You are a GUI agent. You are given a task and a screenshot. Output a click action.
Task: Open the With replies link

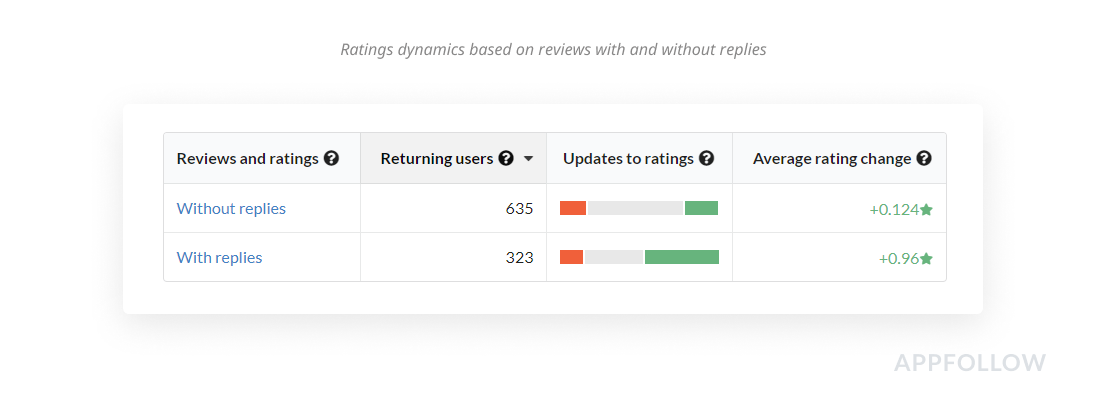(x=219, y=257)
